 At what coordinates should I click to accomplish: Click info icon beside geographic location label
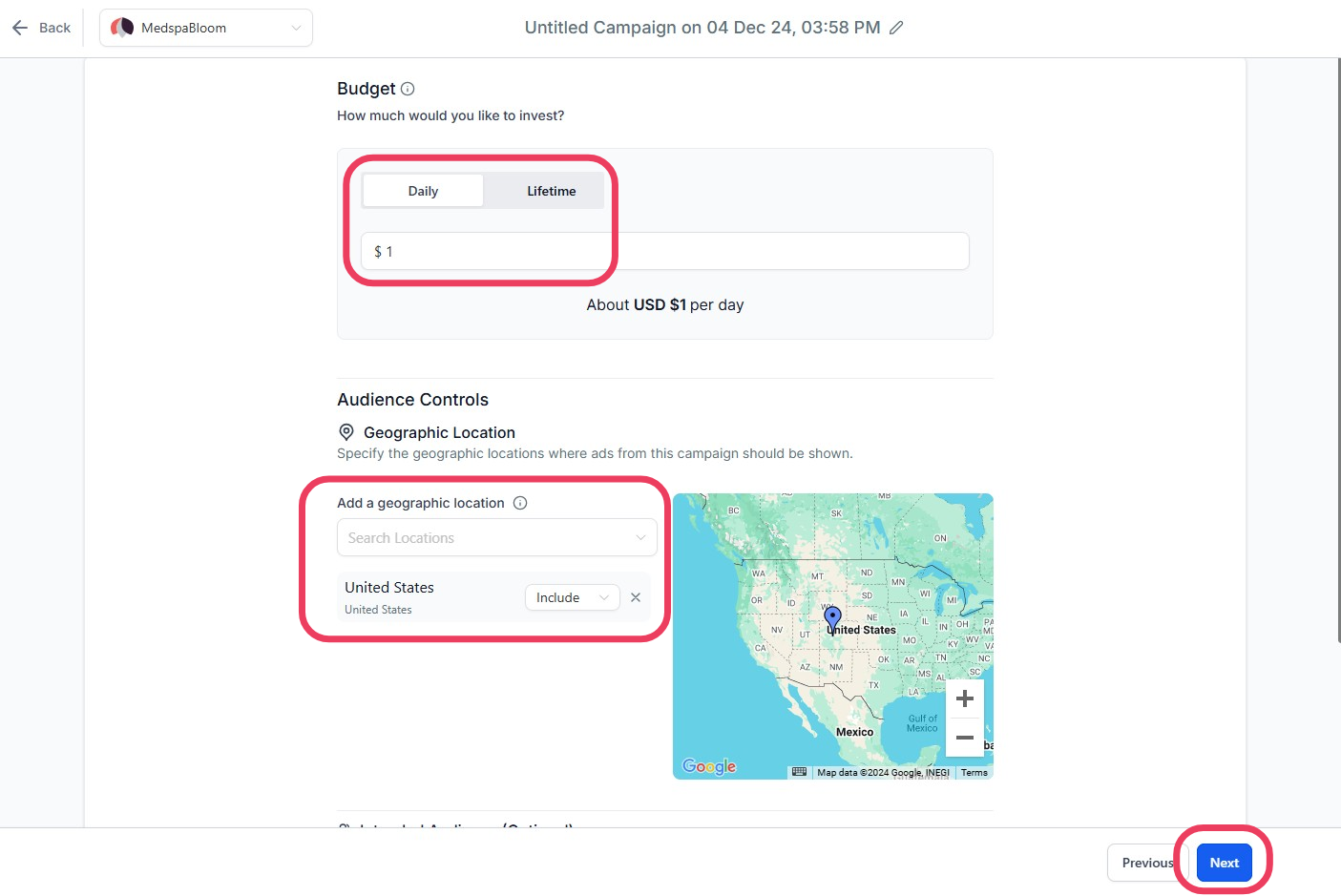point(520,503)
